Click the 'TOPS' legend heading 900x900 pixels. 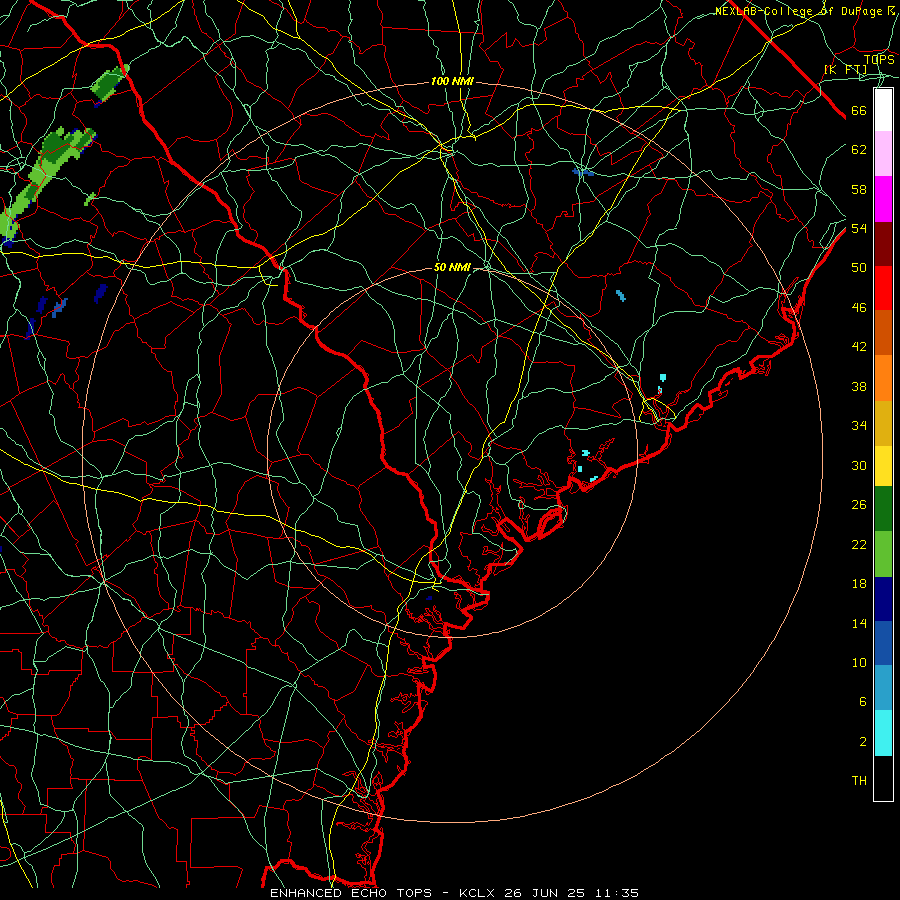(879, 59)
